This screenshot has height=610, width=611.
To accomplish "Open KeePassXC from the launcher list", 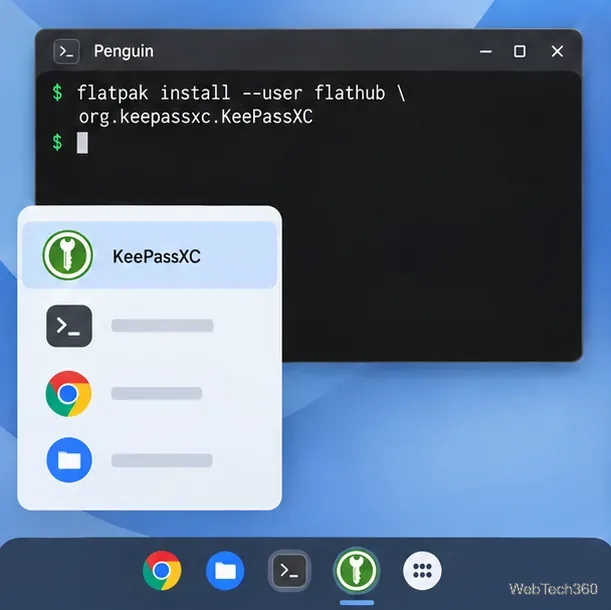I will coord(150,255).
